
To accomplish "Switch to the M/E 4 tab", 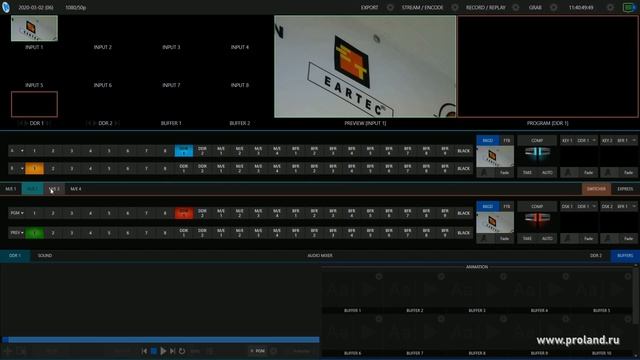I will [x=76, y=189].
